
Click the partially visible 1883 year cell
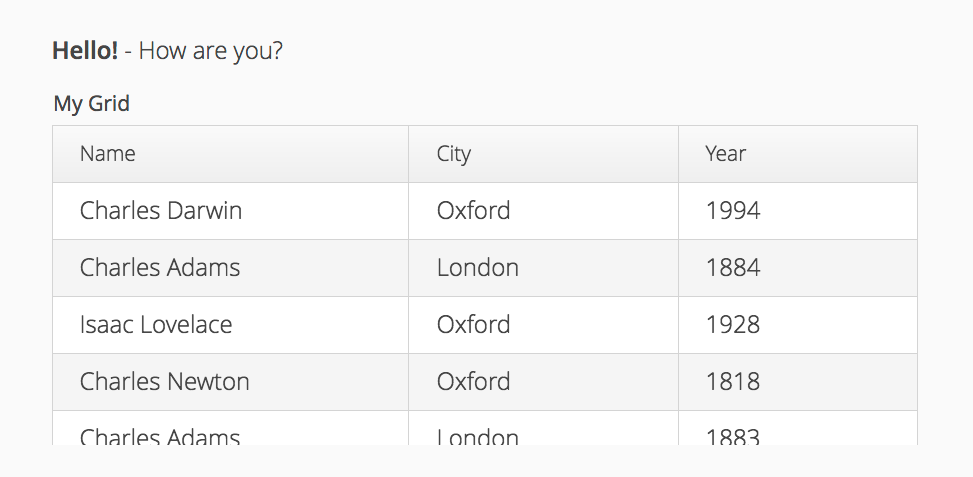coord(798,429)
